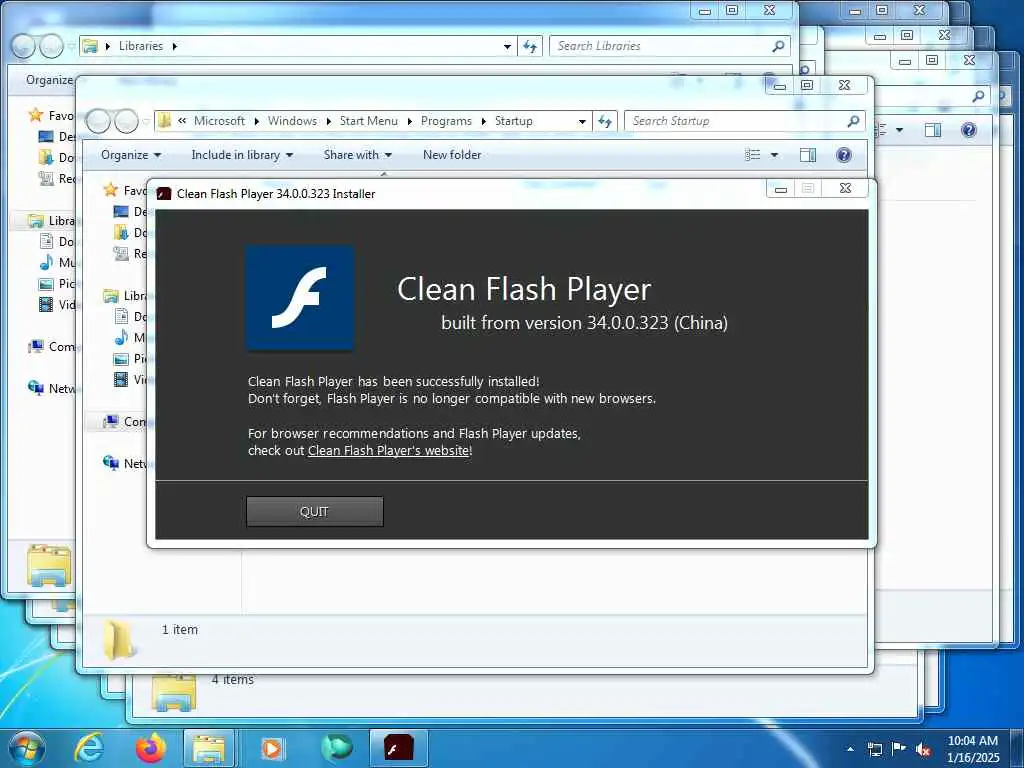Viewport: 1024px width, 768px height.
Task: Select Windows in breadcrumb path
Action: tap(292, 121)
